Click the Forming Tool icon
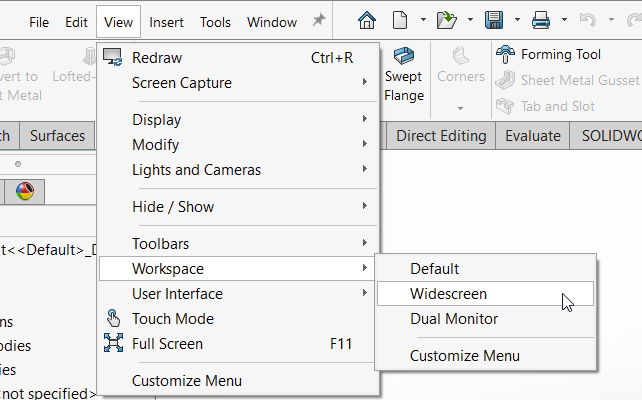 click(505, 54)
